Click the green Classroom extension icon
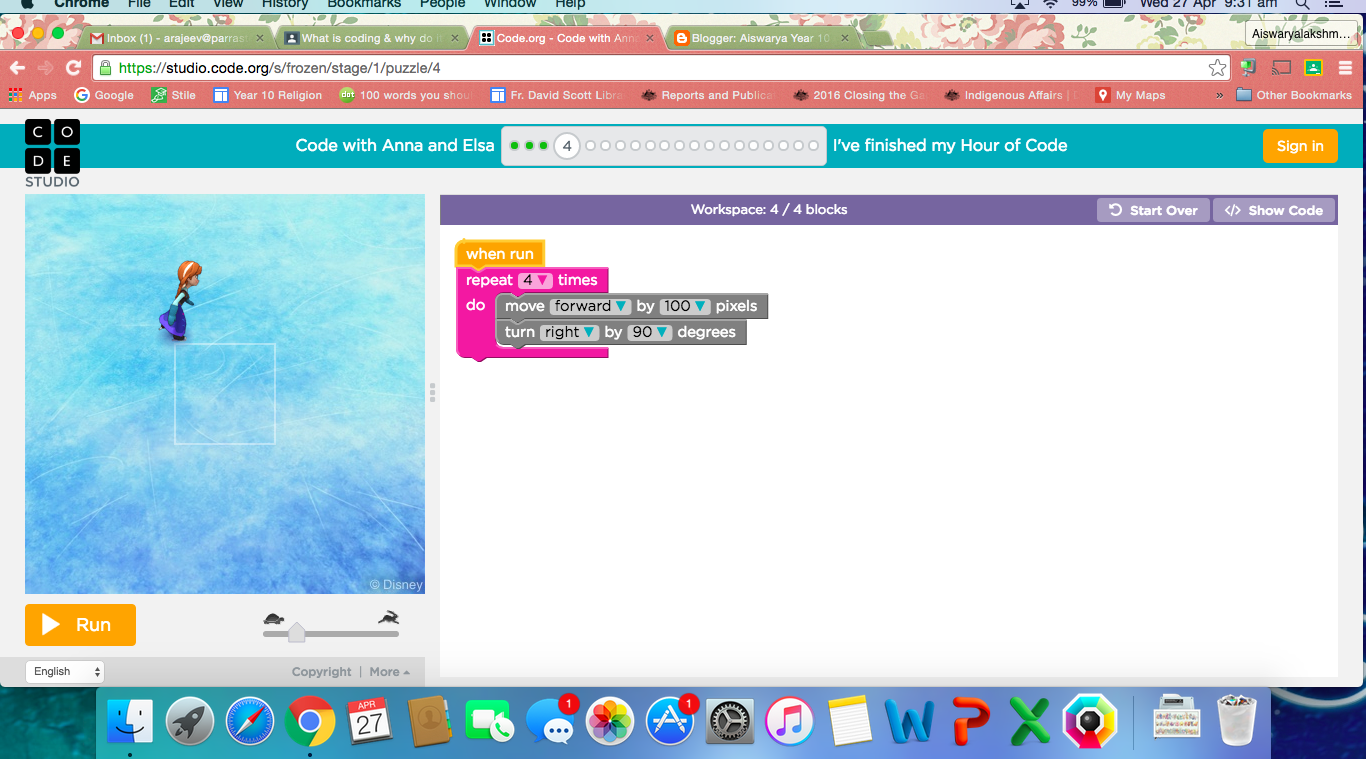 click(1313, 68)
